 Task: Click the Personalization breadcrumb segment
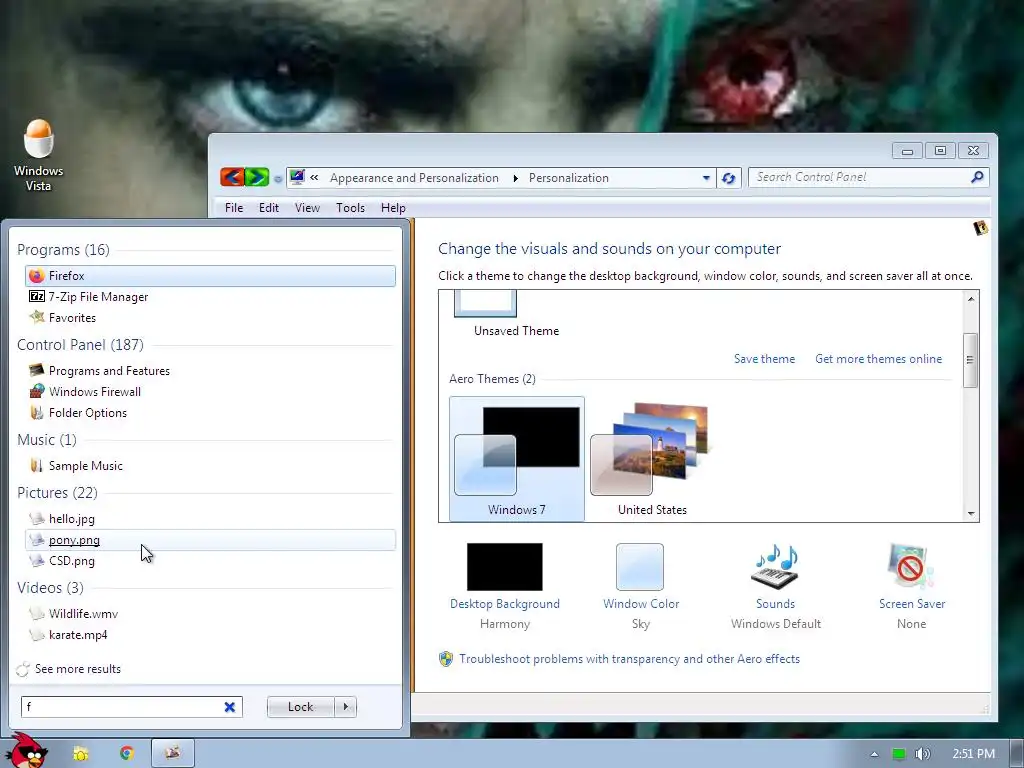(568, 178)
